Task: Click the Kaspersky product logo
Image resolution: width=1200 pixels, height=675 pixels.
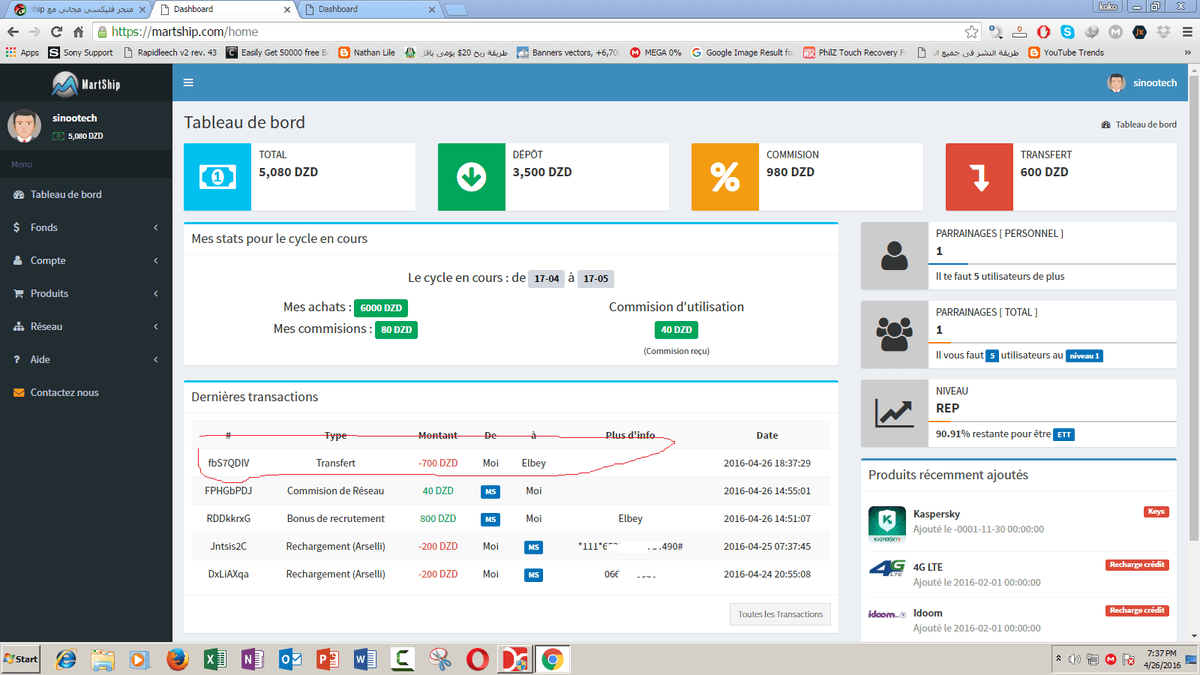Action: (885, 523)
